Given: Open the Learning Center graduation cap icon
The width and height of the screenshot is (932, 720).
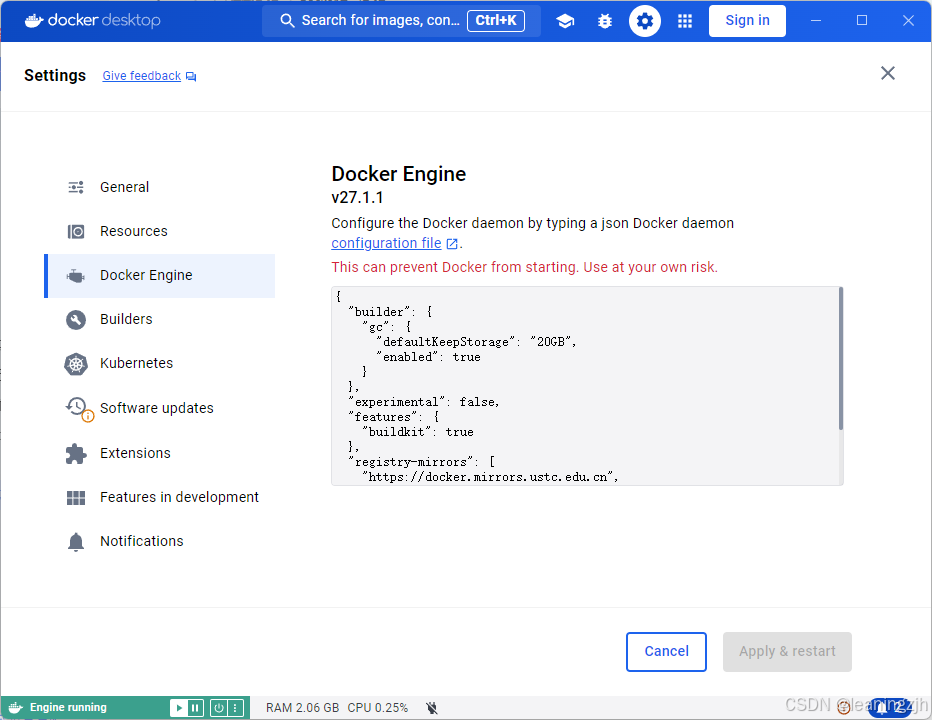Looking at the screenshot, I should 565,21.
